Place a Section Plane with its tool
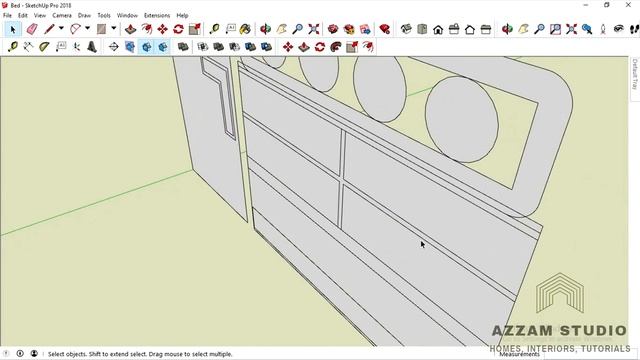This screenshot has height=360, width=640. click(113, 47)
